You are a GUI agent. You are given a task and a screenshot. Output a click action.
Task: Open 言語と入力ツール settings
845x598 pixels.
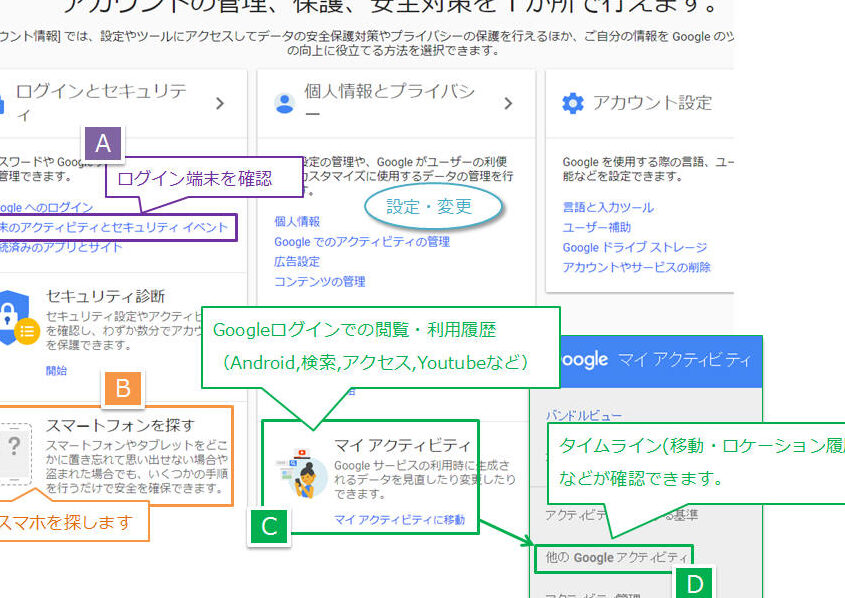tap(607, 207)
